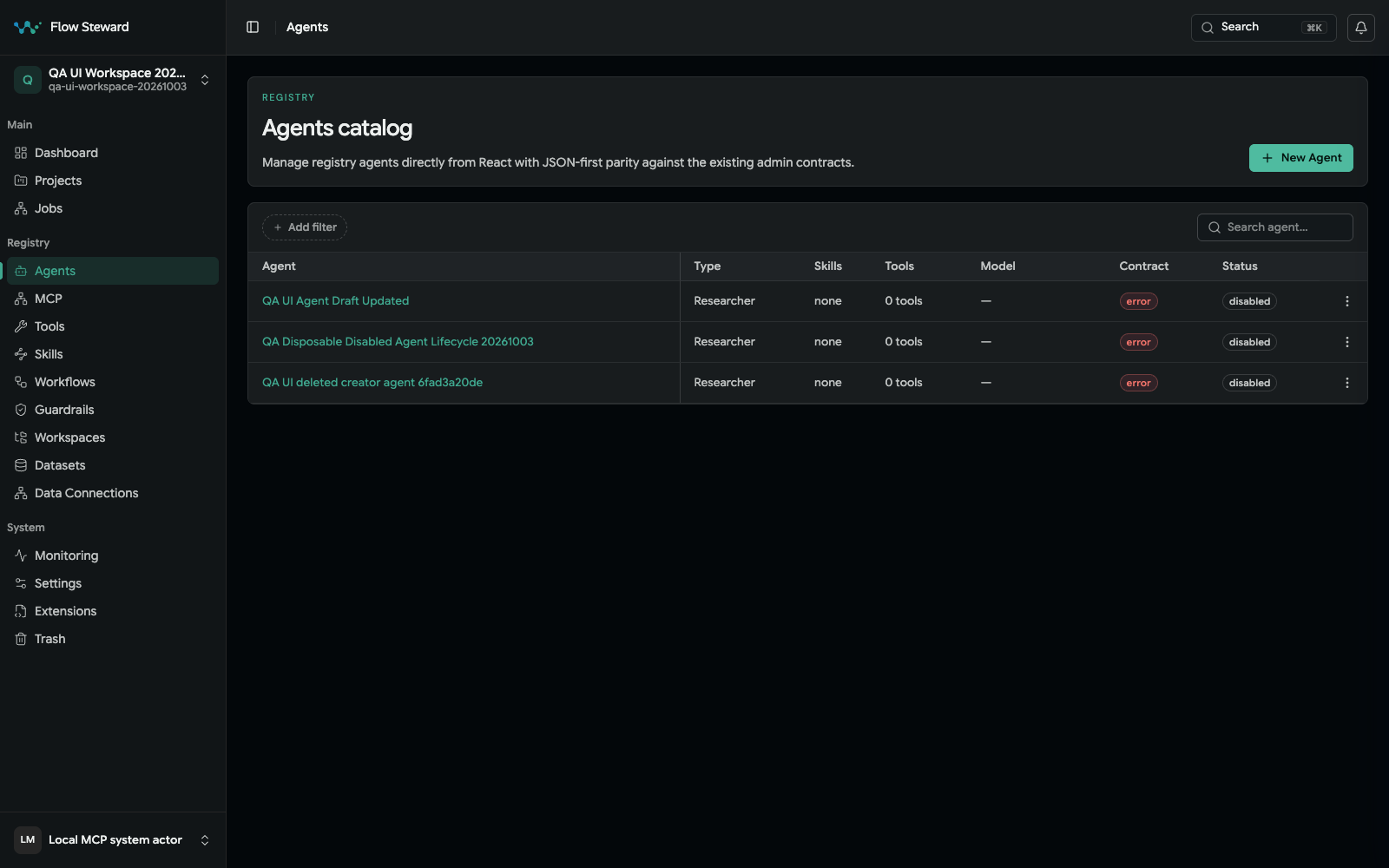
Task: Open Workflows in sidebar
Action: (x=113, y=382)
